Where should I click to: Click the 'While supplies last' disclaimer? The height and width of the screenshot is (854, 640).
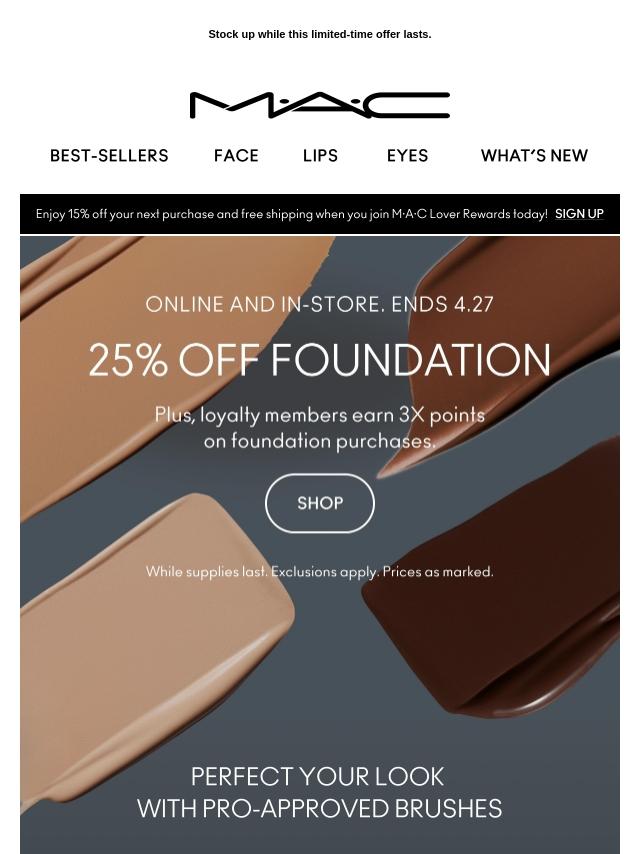[x=320, y=572]
